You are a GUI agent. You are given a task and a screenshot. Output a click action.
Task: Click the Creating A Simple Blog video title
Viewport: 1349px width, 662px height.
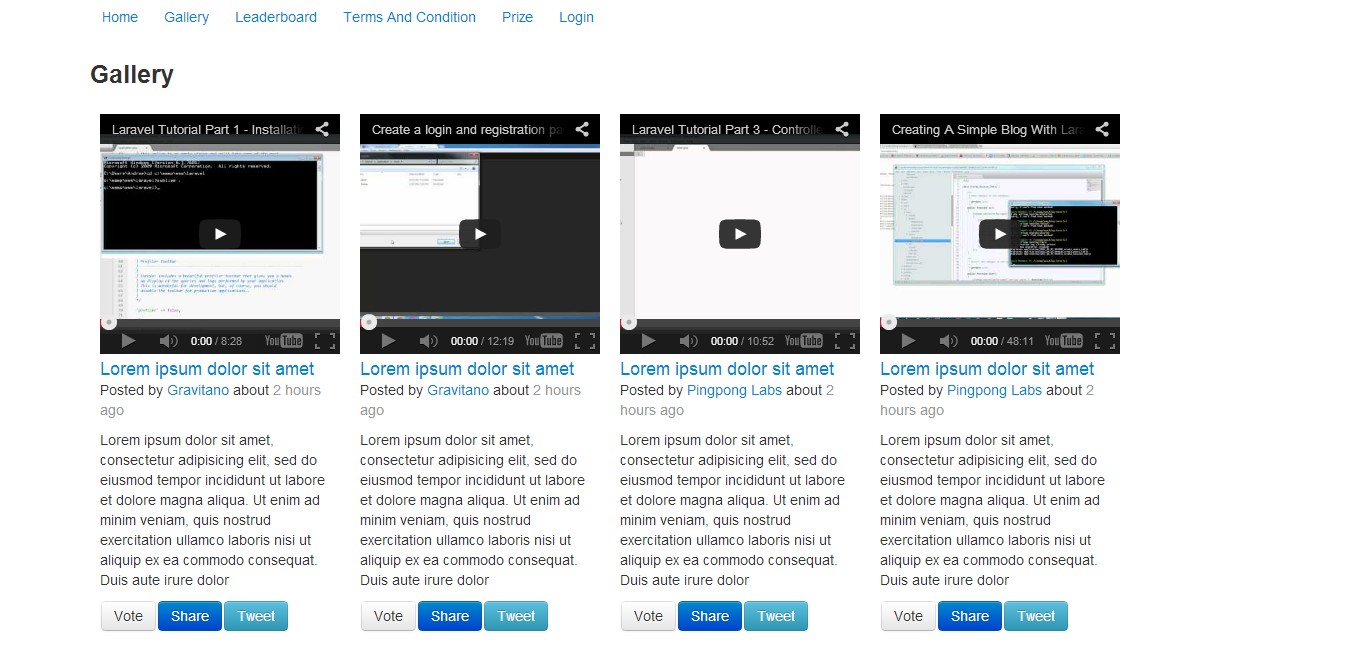987,129
